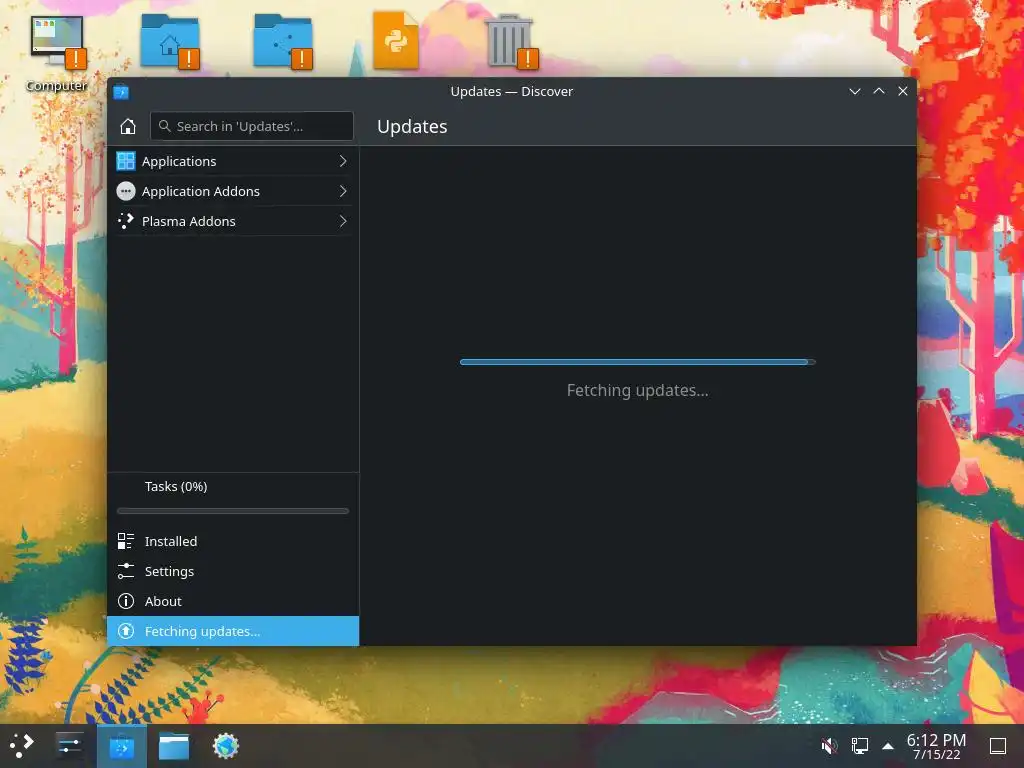Click the Settings sliders icon in sidebar
The height and width of the screenshot is (768, 1024).
[x=125, y=571]
